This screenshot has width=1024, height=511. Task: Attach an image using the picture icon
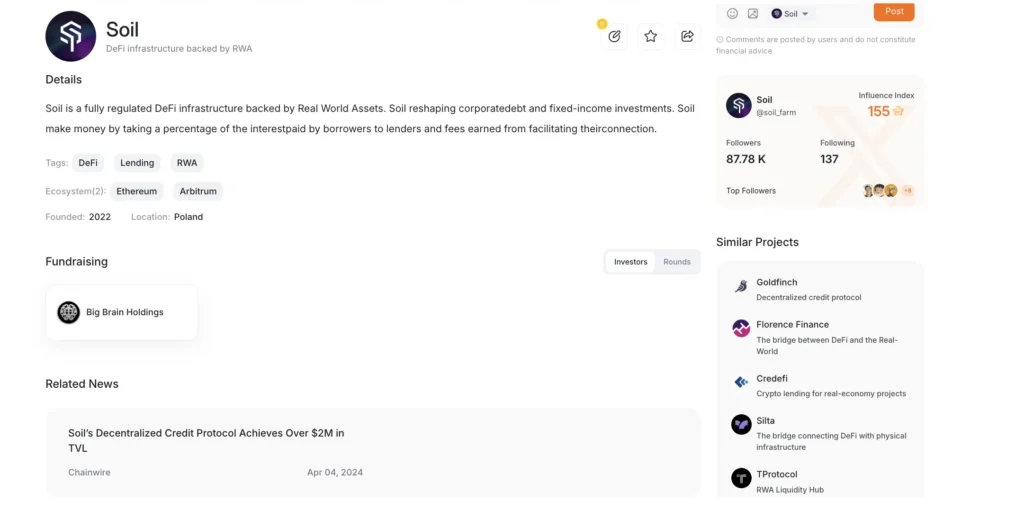pos(753,13)
